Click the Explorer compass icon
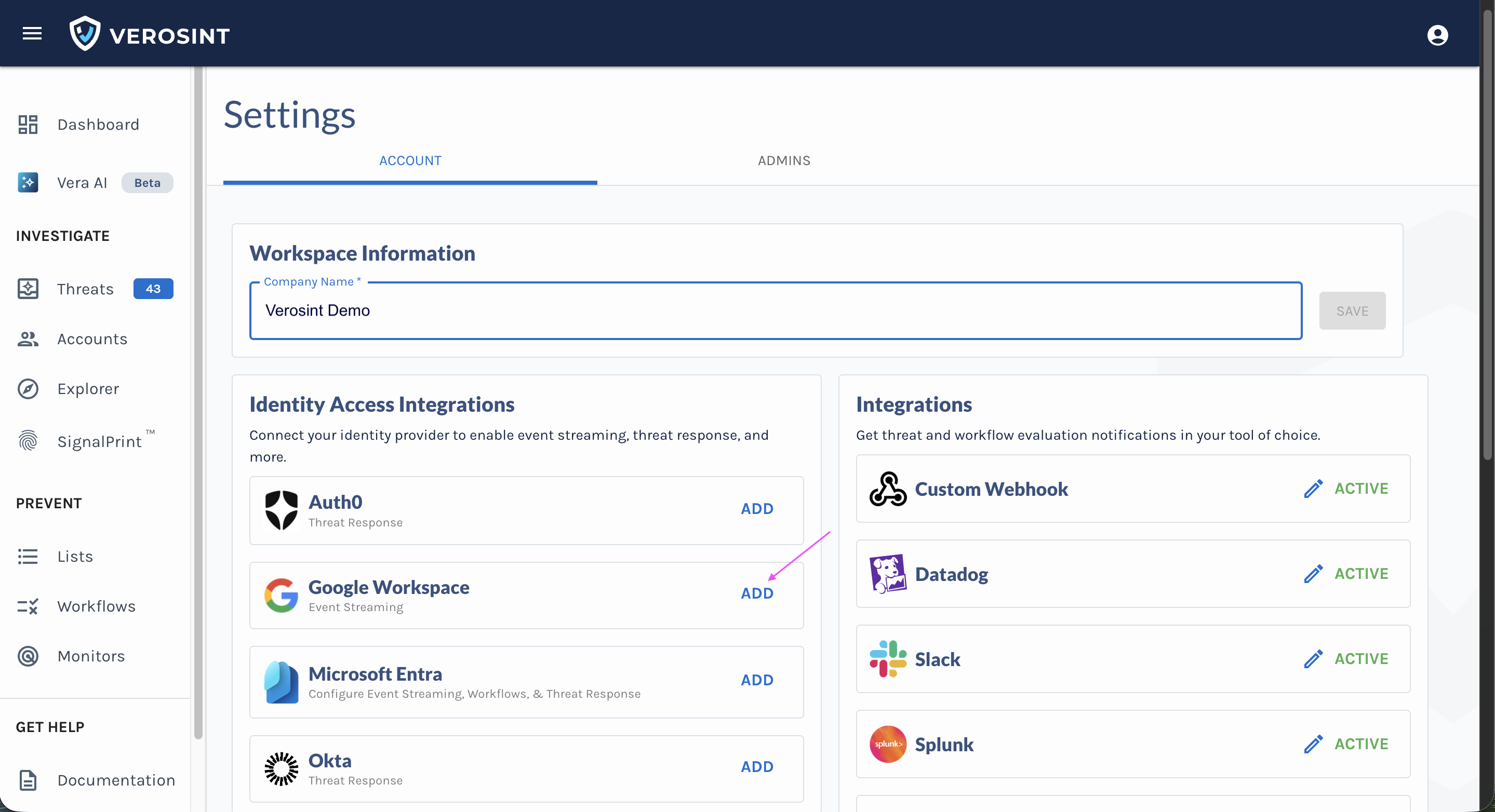 (x=28, y=388)
